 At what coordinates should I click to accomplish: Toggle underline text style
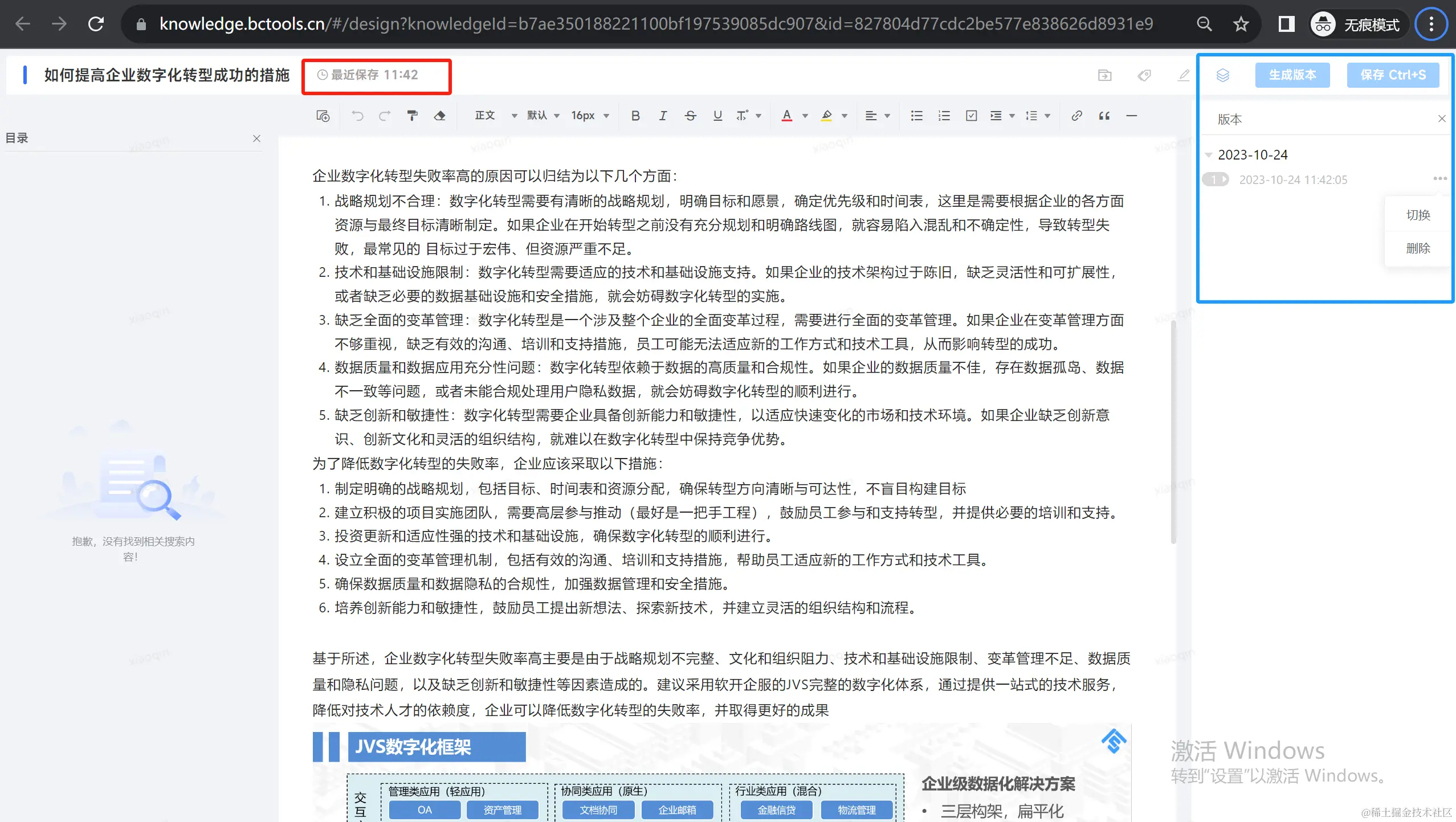717,116
